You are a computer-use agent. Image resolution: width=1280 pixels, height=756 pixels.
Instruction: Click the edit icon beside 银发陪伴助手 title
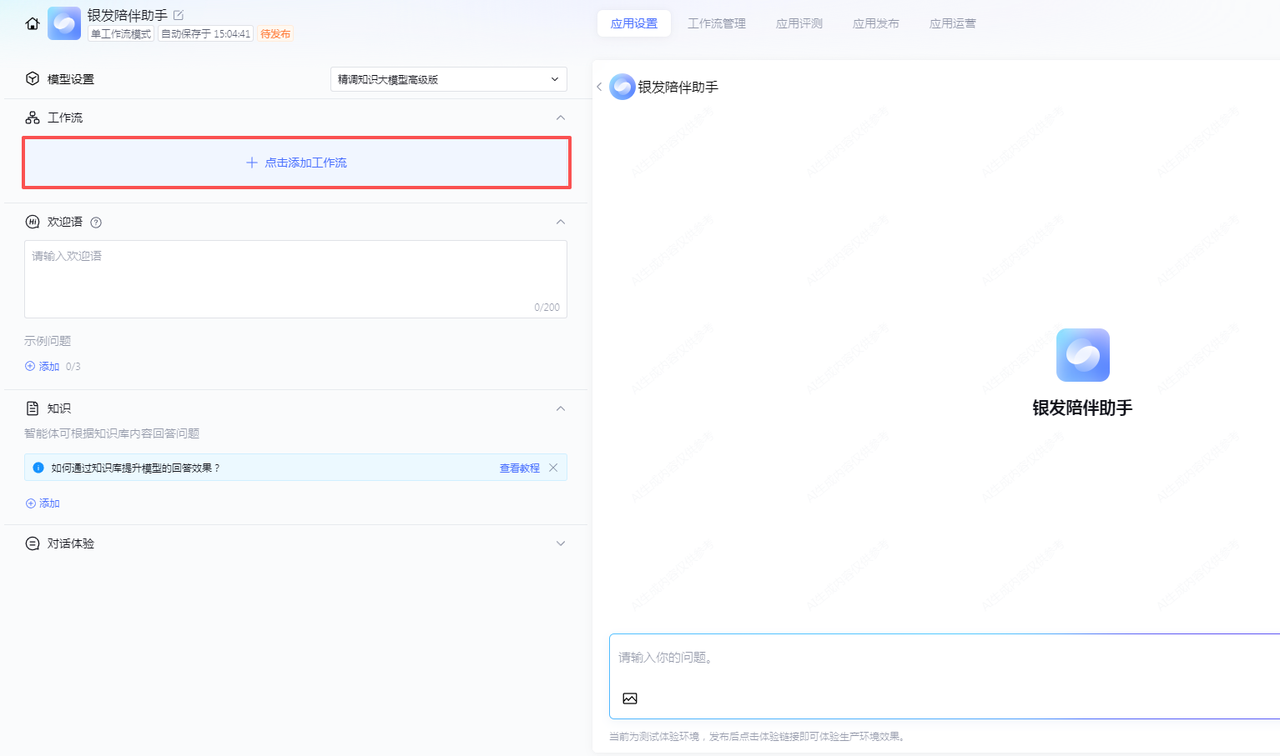click(179, 15)
